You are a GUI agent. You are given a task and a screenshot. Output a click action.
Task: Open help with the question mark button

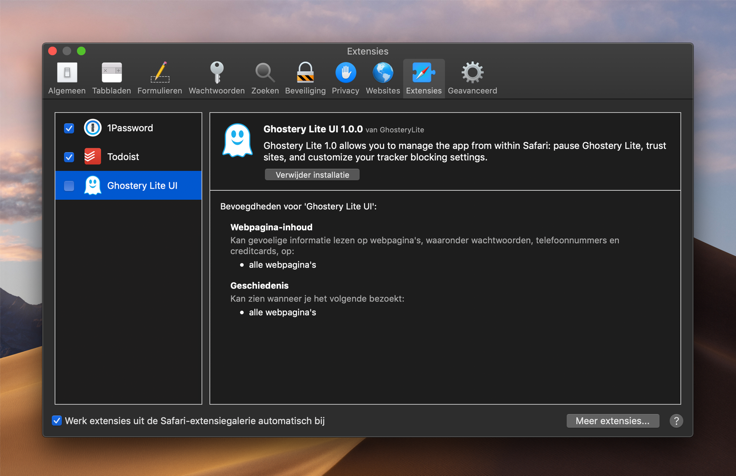676,421
